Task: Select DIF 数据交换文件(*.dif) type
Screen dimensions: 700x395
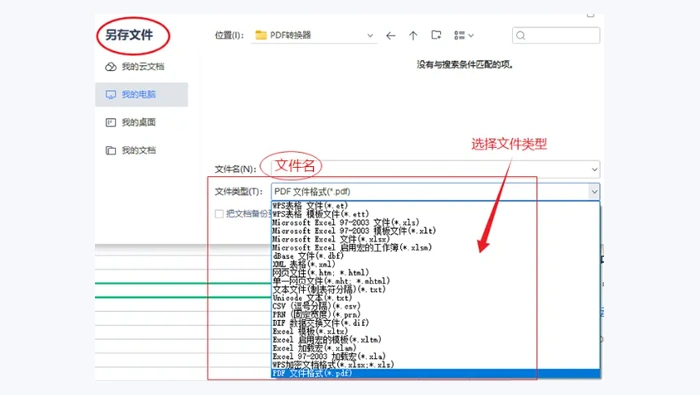Action: pyautogui.click(x=435, y=323)
